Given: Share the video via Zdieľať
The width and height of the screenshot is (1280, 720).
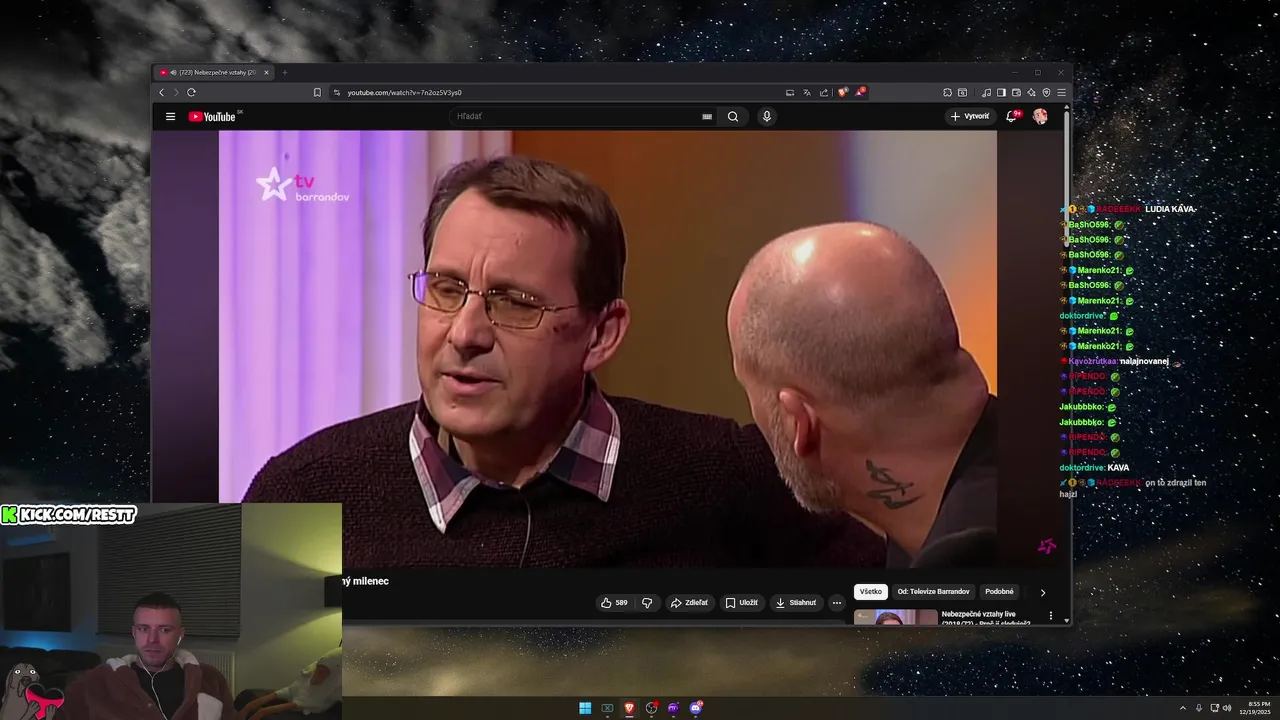Looking at the screenshot, I should (689, 603).
